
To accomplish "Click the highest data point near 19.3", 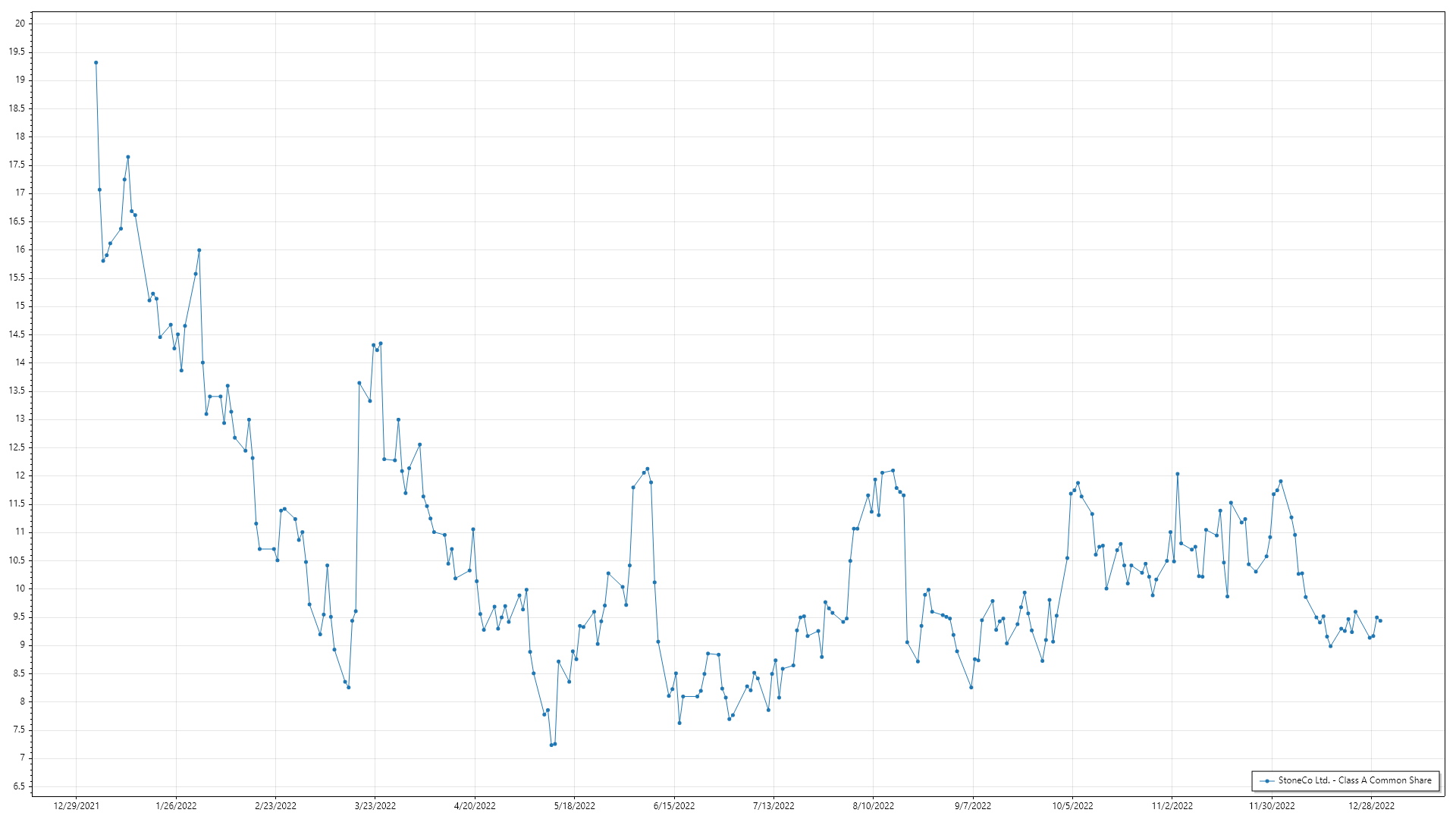I will click(x=96, y=63).
